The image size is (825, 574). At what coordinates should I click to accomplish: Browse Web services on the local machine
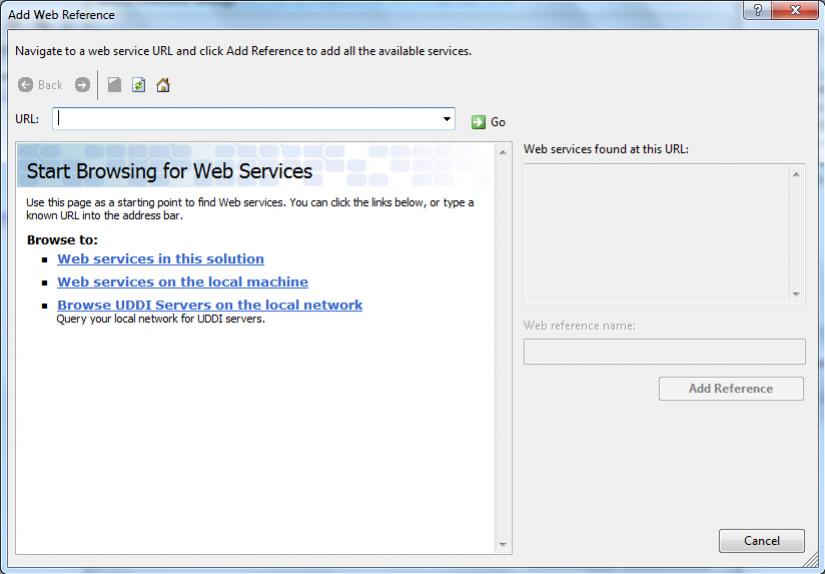[182, 281]
